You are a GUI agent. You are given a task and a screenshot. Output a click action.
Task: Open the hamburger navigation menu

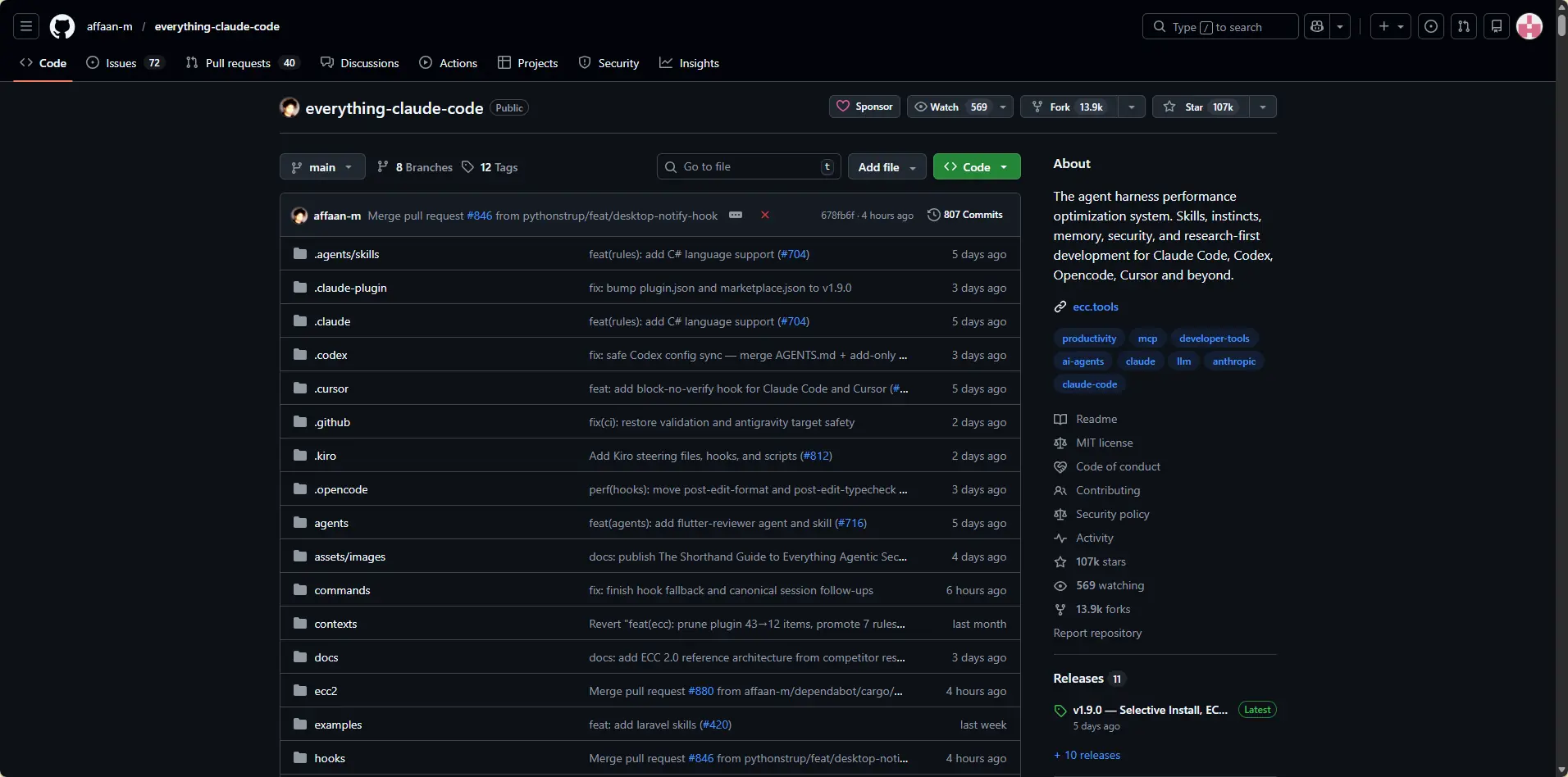[26, 26]
